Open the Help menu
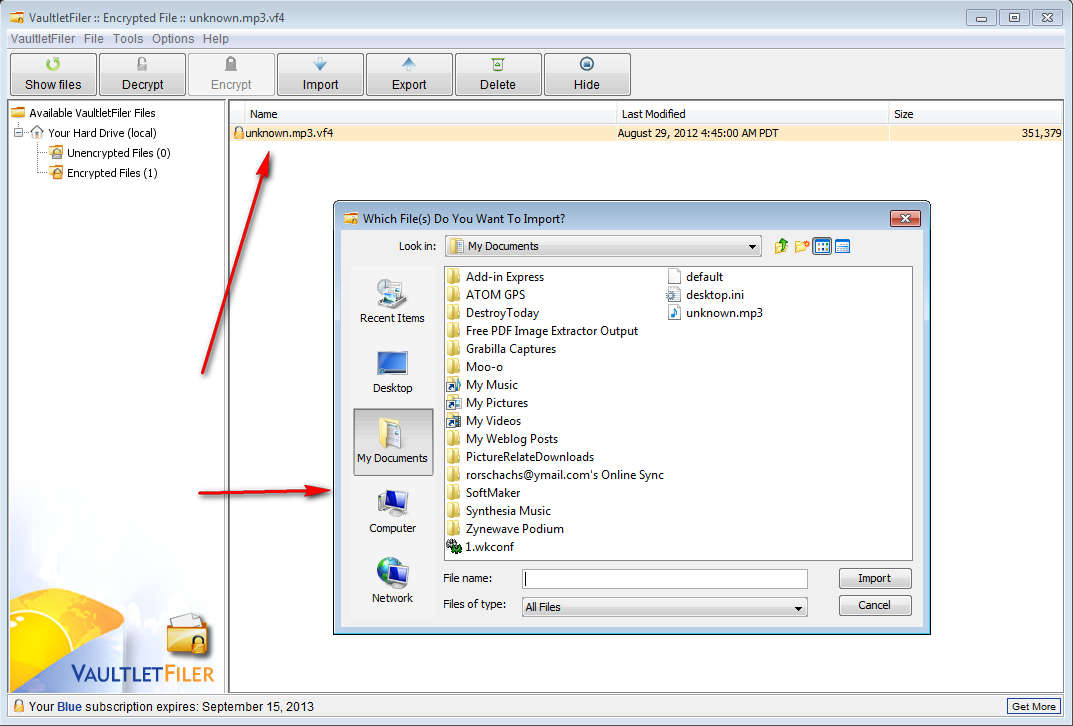This screenshot has height=726, width=1073. (216, 39)
